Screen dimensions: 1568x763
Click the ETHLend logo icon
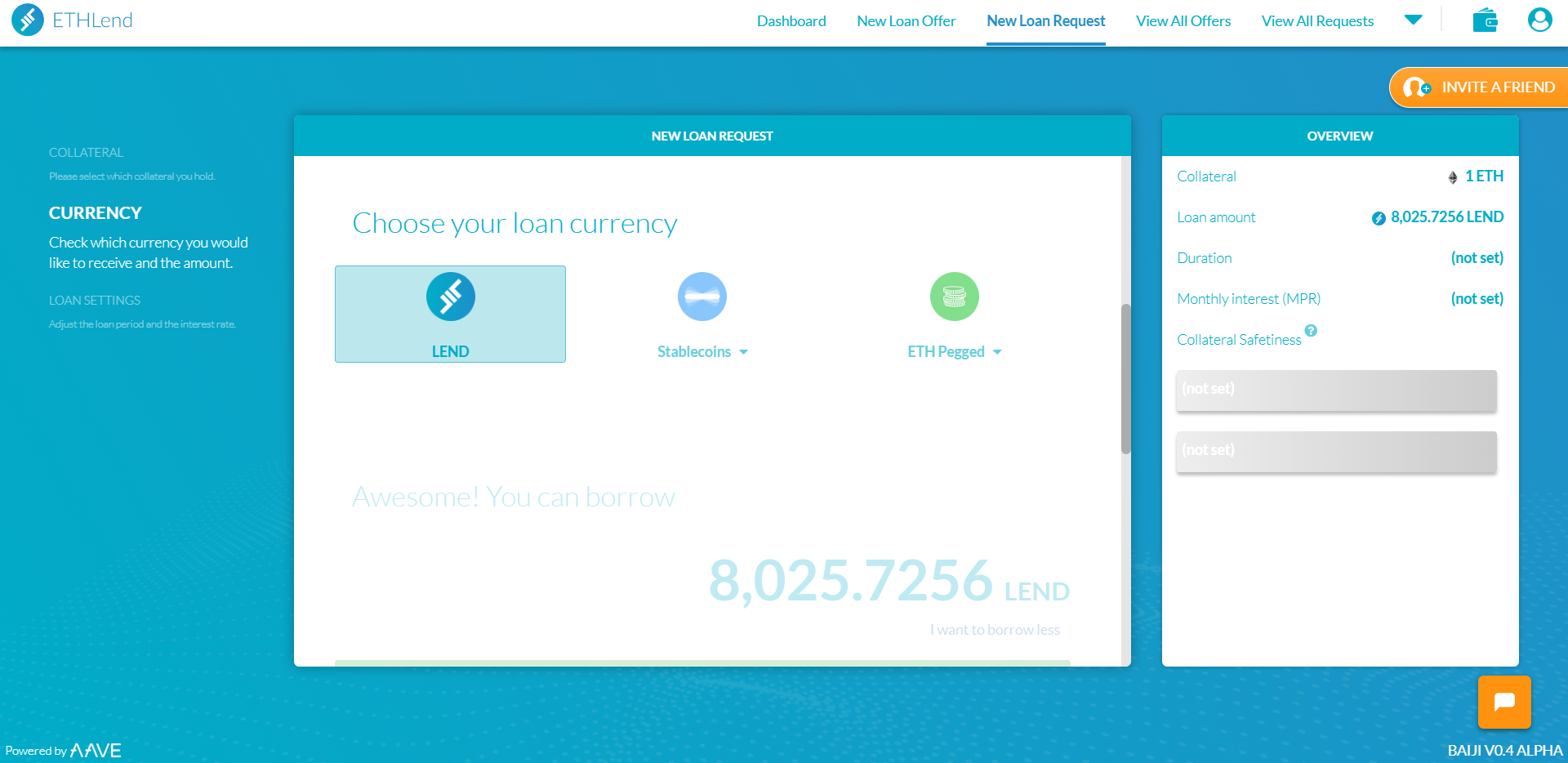[x=27, y=20]
